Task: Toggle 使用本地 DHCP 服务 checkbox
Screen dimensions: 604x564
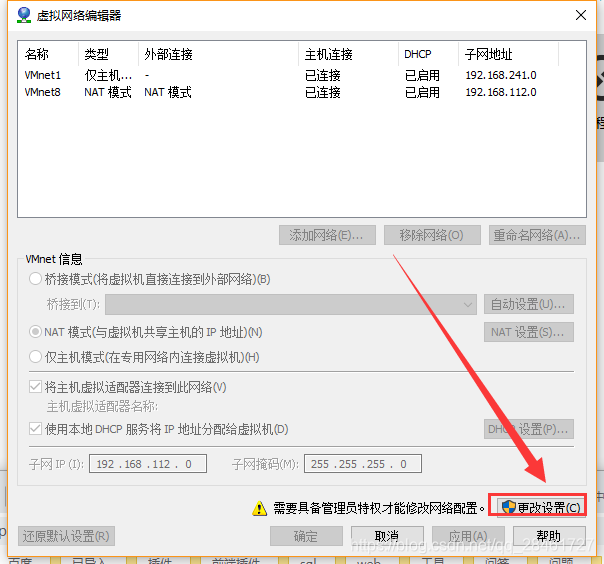Action: 35,429
